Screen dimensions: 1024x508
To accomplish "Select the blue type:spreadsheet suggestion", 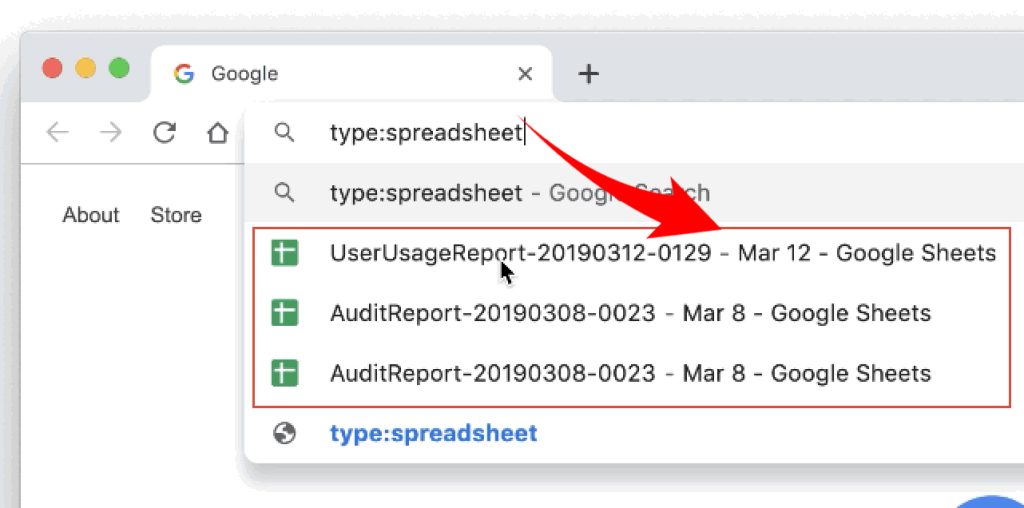I will click(433, 434).
